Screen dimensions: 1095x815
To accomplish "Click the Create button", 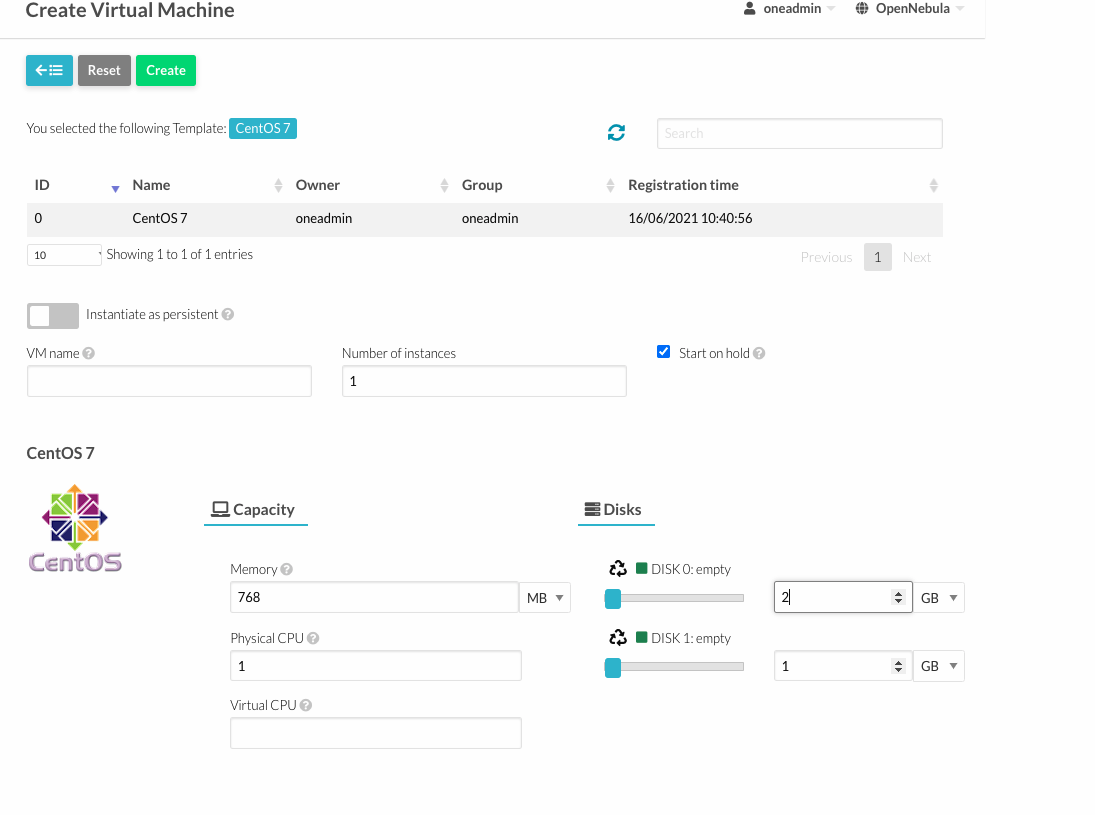I will click(165, 70).
